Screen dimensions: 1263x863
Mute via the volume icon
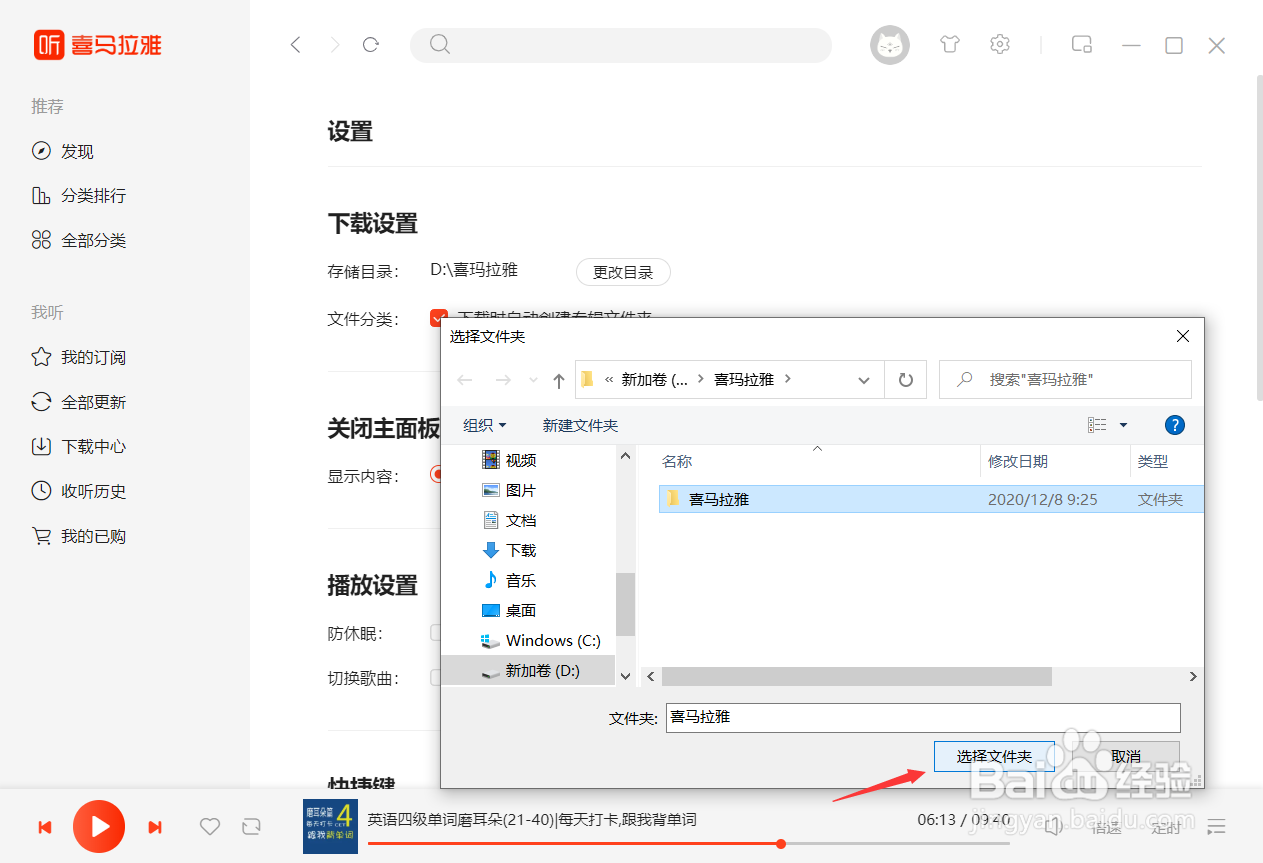point(1053,827)
